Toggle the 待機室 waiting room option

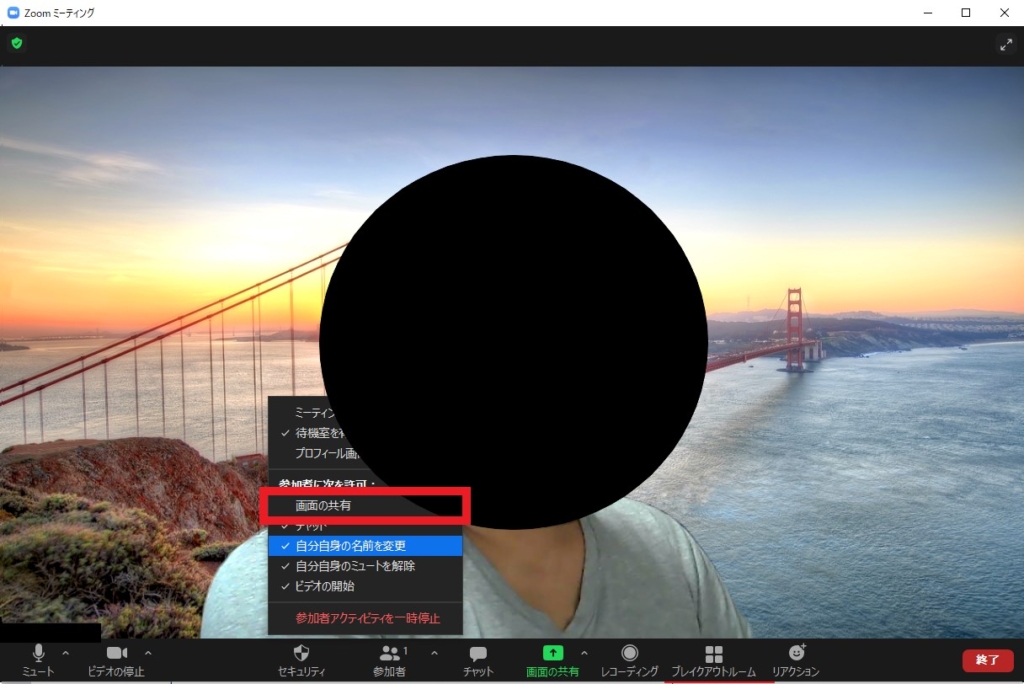pyautogui.click(x=313, y=432)
